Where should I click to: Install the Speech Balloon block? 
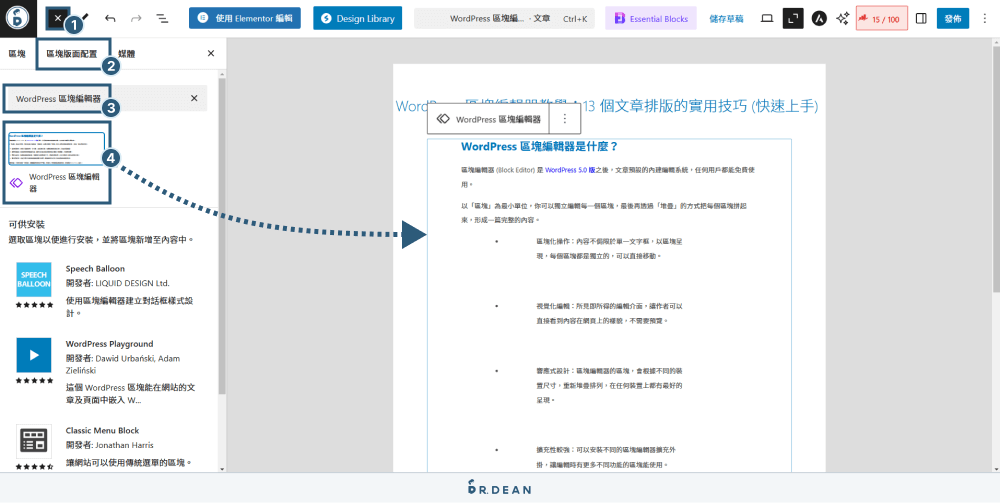pos(107,292)
